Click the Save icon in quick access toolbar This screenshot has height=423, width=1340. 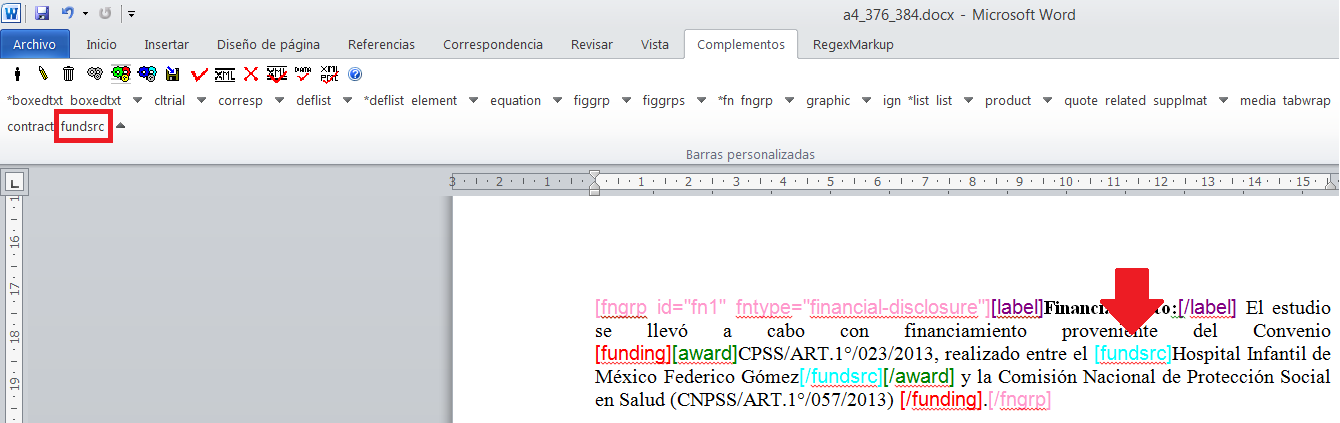[42, 14]
